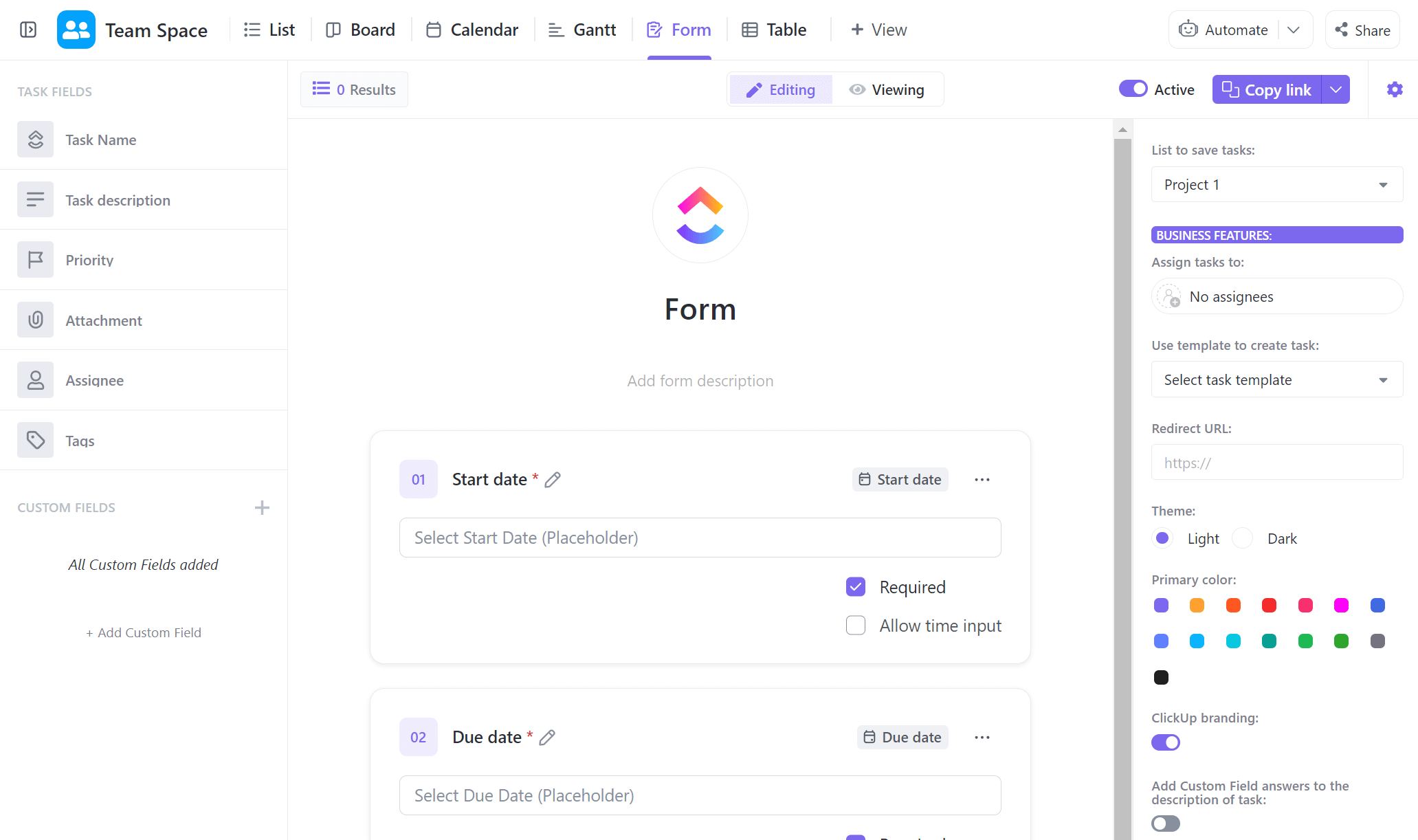1418x840 pixels.
Task: Select the orange primary color swatch
Action: (1196, 604)
